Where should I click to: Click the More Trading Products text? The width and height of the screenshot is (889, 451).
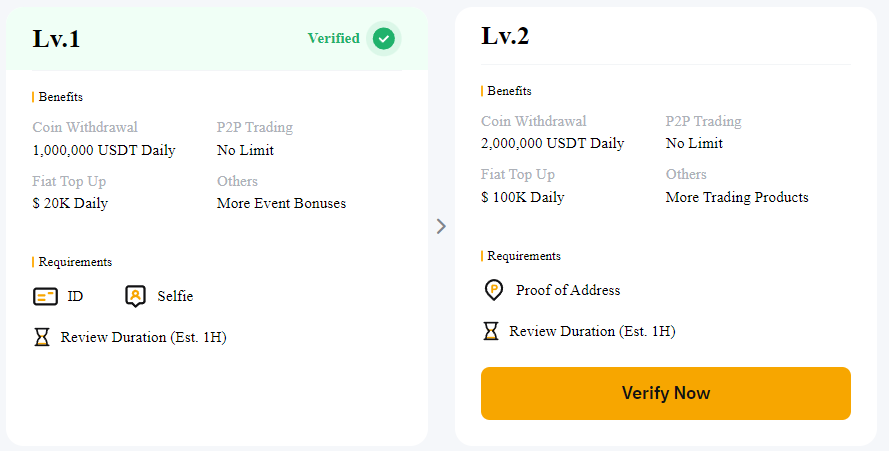[x=737, y=197]
